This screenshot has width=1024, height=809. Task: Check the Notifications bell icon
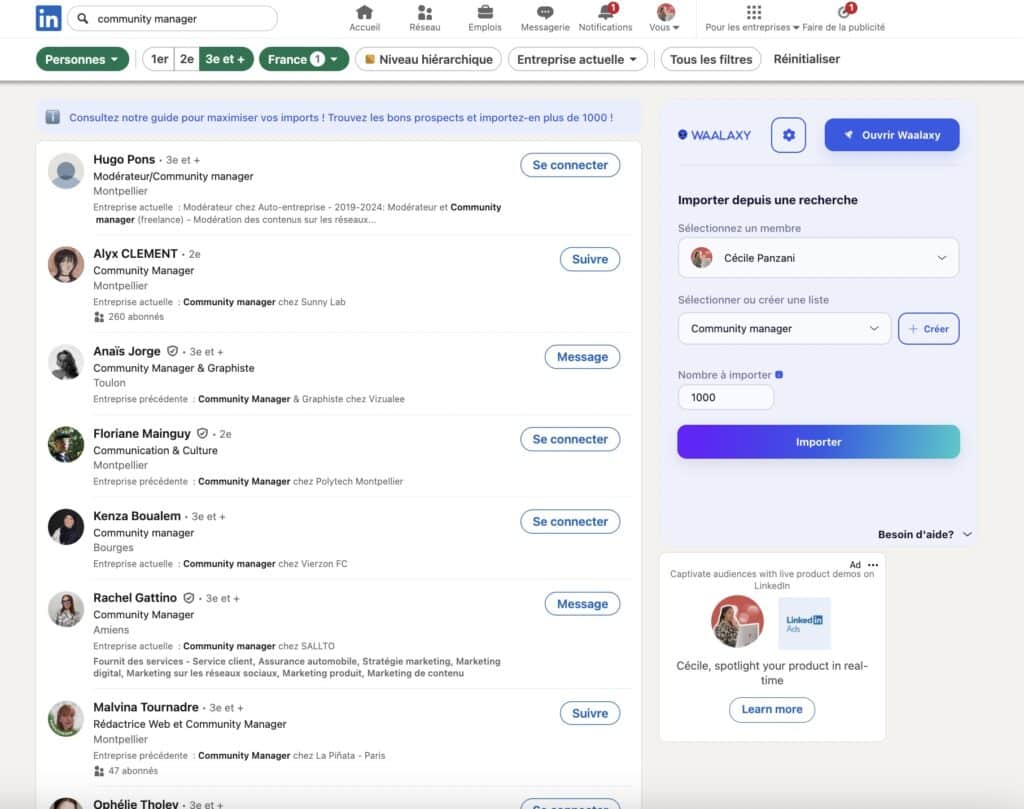click(606, 13)
